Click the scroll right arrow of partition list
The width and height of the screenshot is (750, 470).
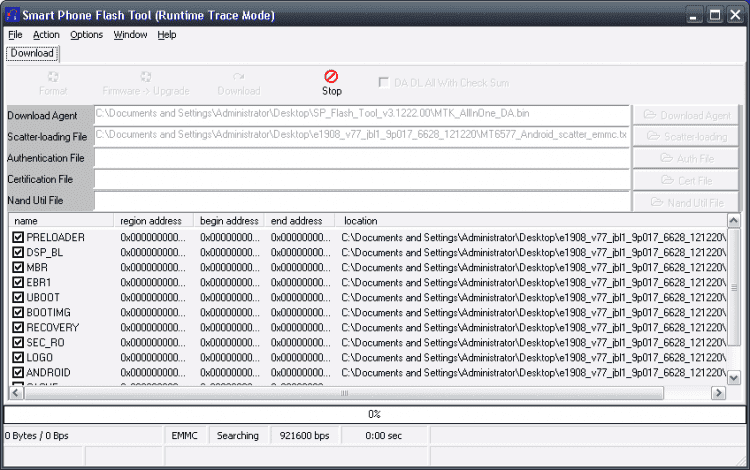[718, 393]
